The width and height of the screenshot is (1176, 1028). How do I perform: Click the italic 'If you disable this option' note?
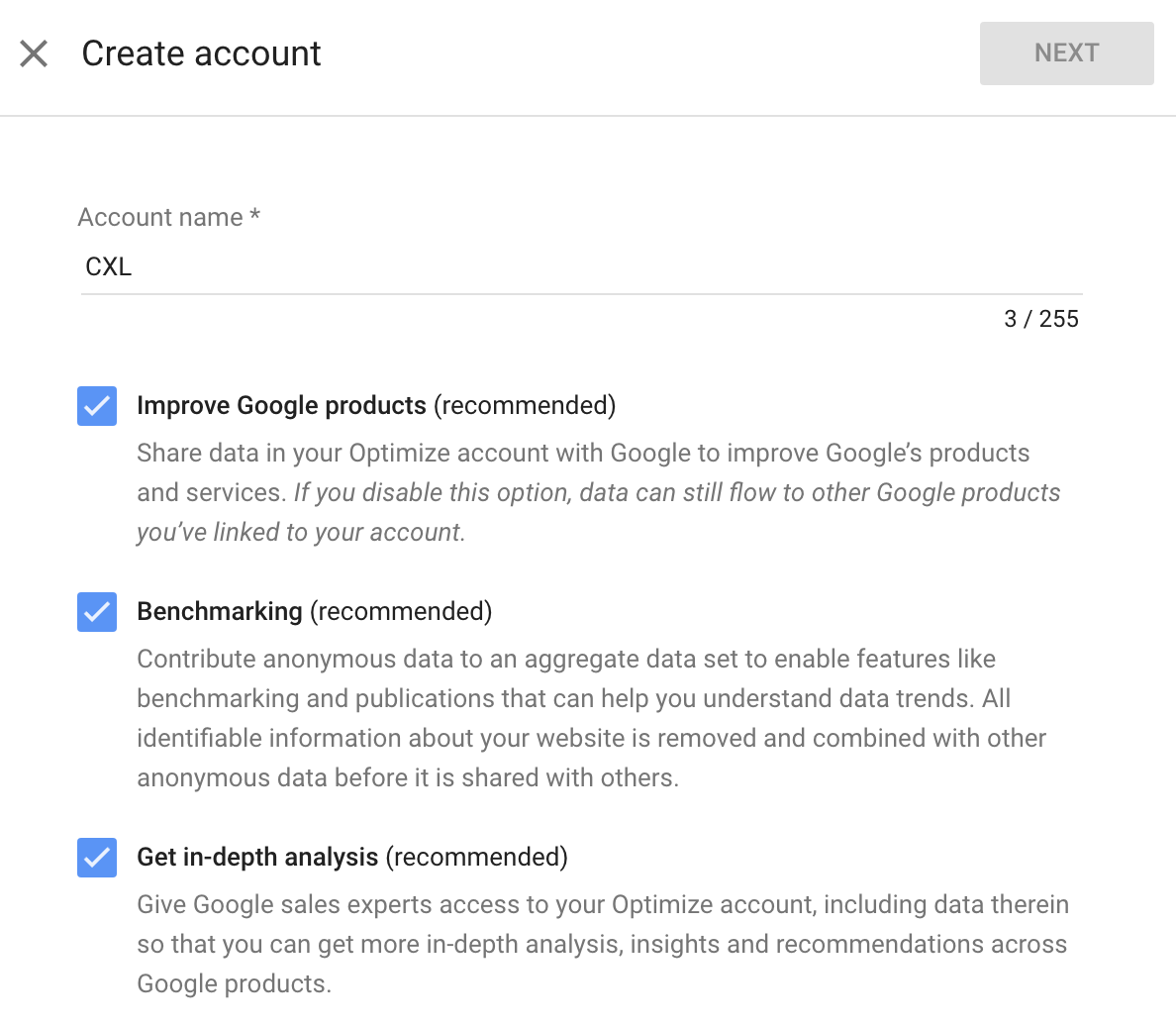(x=599, y=512)
